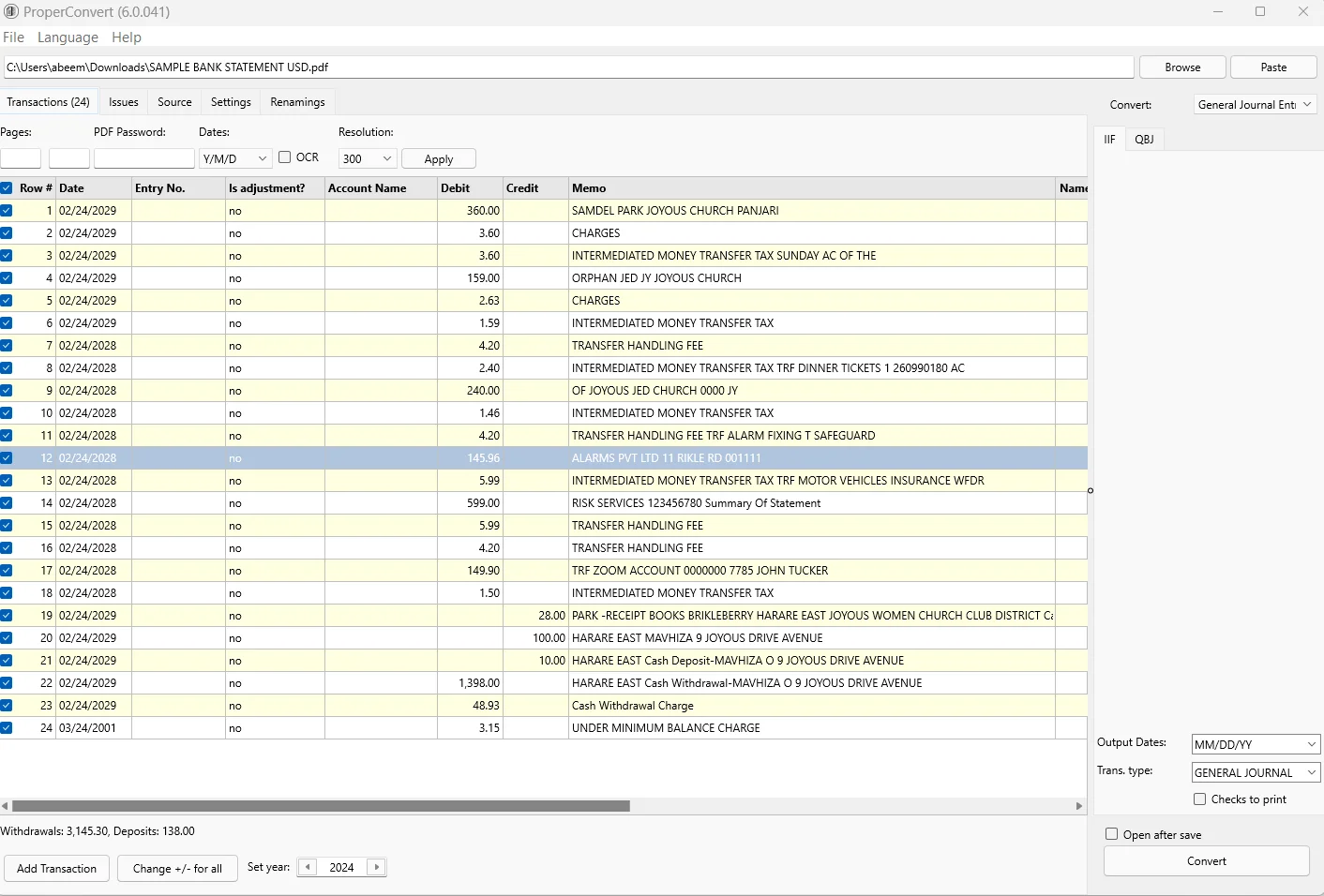Click the Apply button
1324x896 pixels.
pyautogui.click(x=439, y=159)
